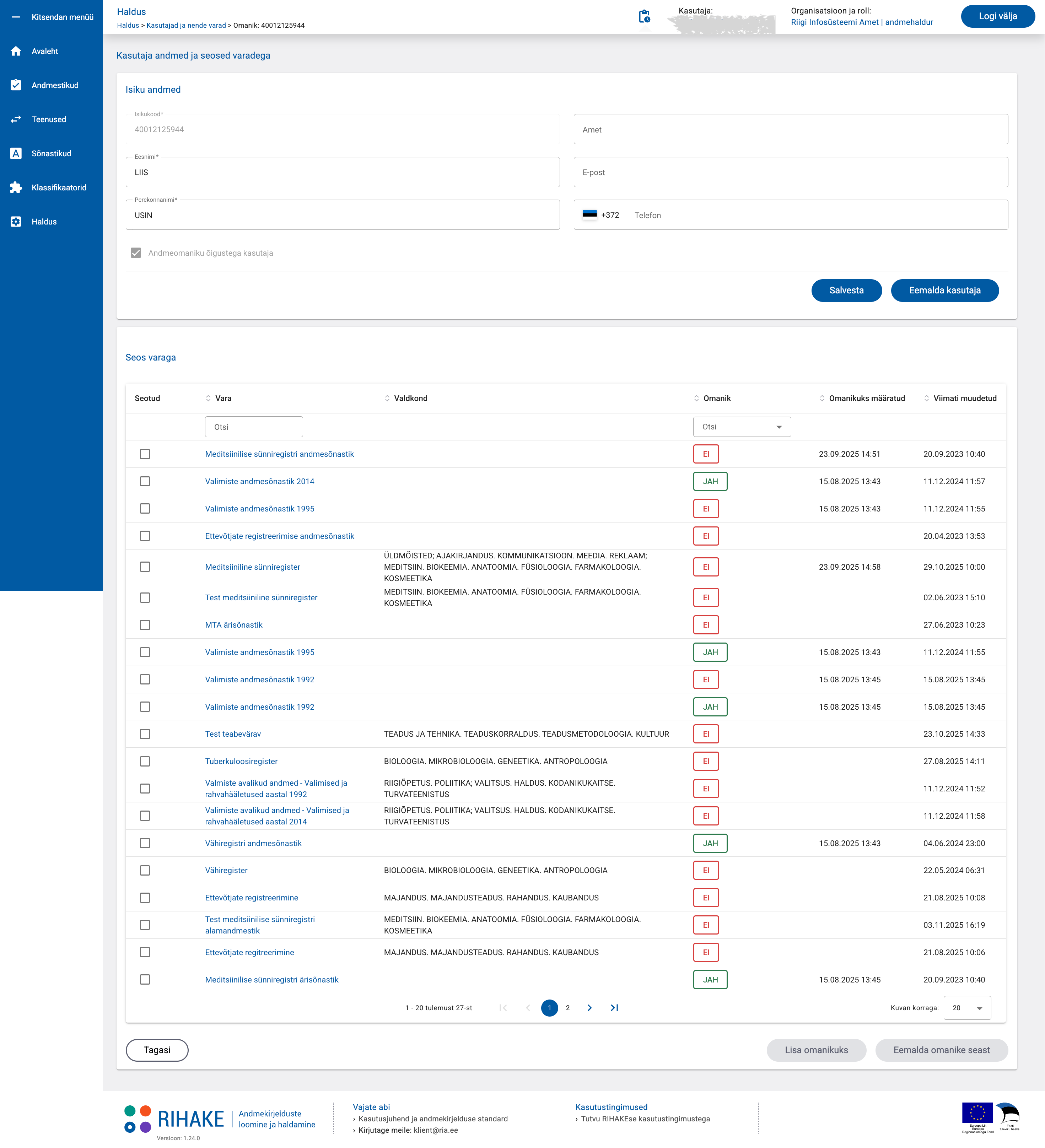This screenshot has width=1045, height=1148.
Task: Jump to last page icon
Action: coord(614,1008)
